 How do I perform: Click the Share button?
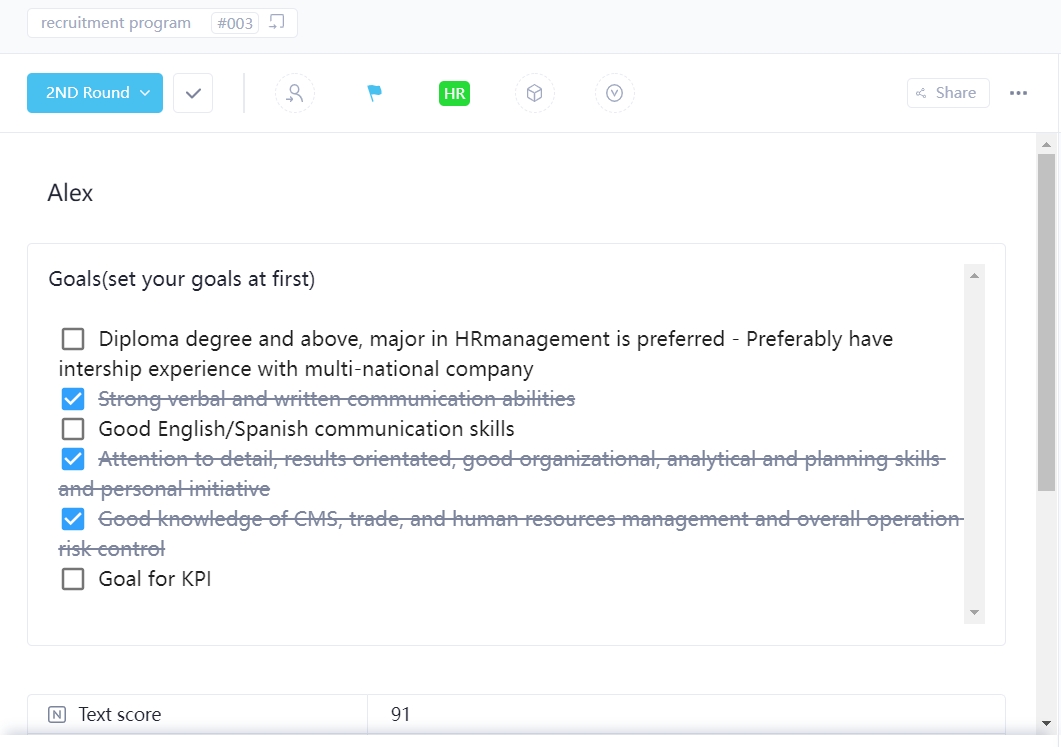tap(947, 92)
